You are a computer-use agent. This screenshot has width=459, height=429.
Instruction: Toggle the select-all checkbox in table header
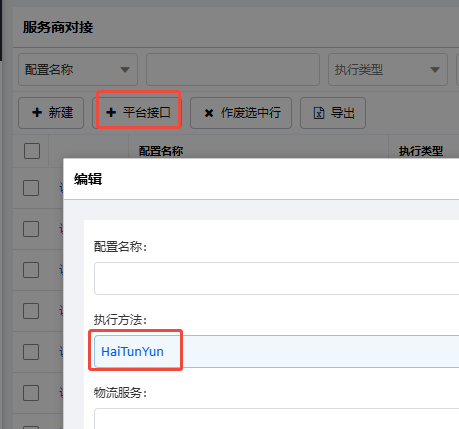(32, 151)
